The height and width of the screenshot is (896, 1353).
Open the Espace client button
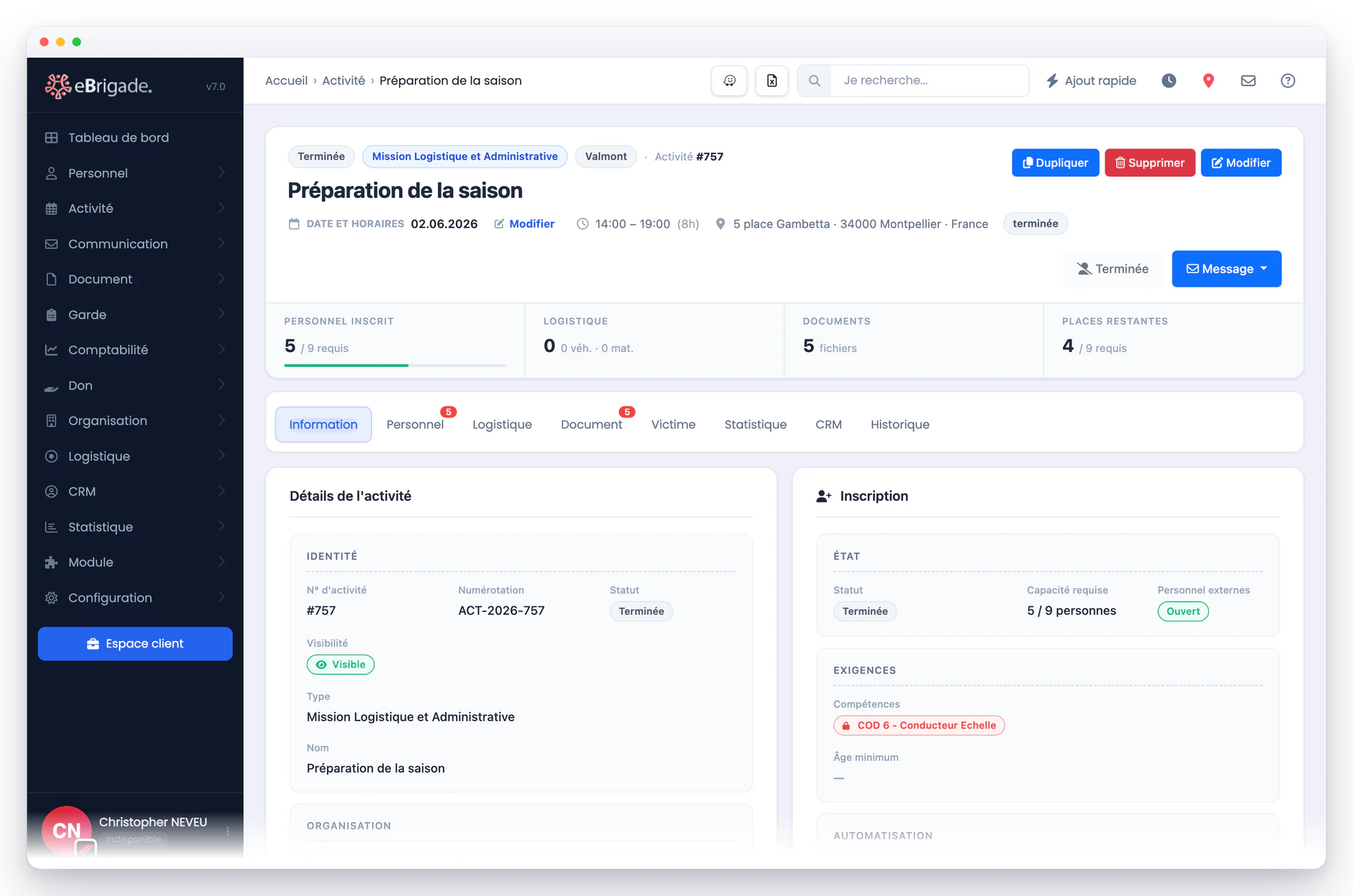[135, 644]
